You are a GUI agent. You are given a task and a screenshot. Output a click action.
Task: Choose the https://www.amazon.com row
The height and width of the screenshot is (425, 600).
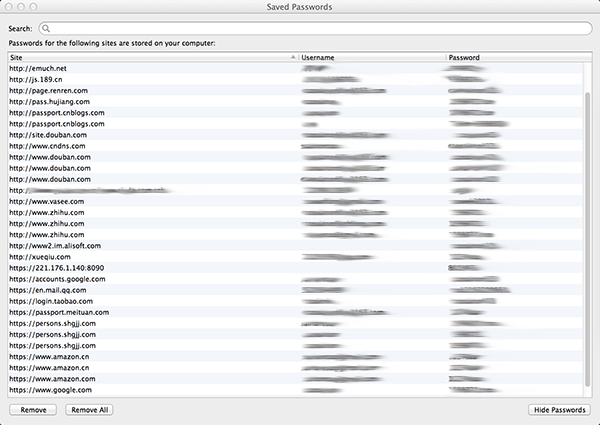295,379
